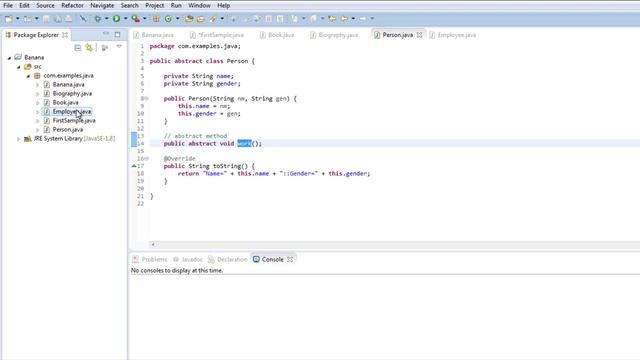Click the Debug bug icon
640x360 pixels.
[98, 19]
